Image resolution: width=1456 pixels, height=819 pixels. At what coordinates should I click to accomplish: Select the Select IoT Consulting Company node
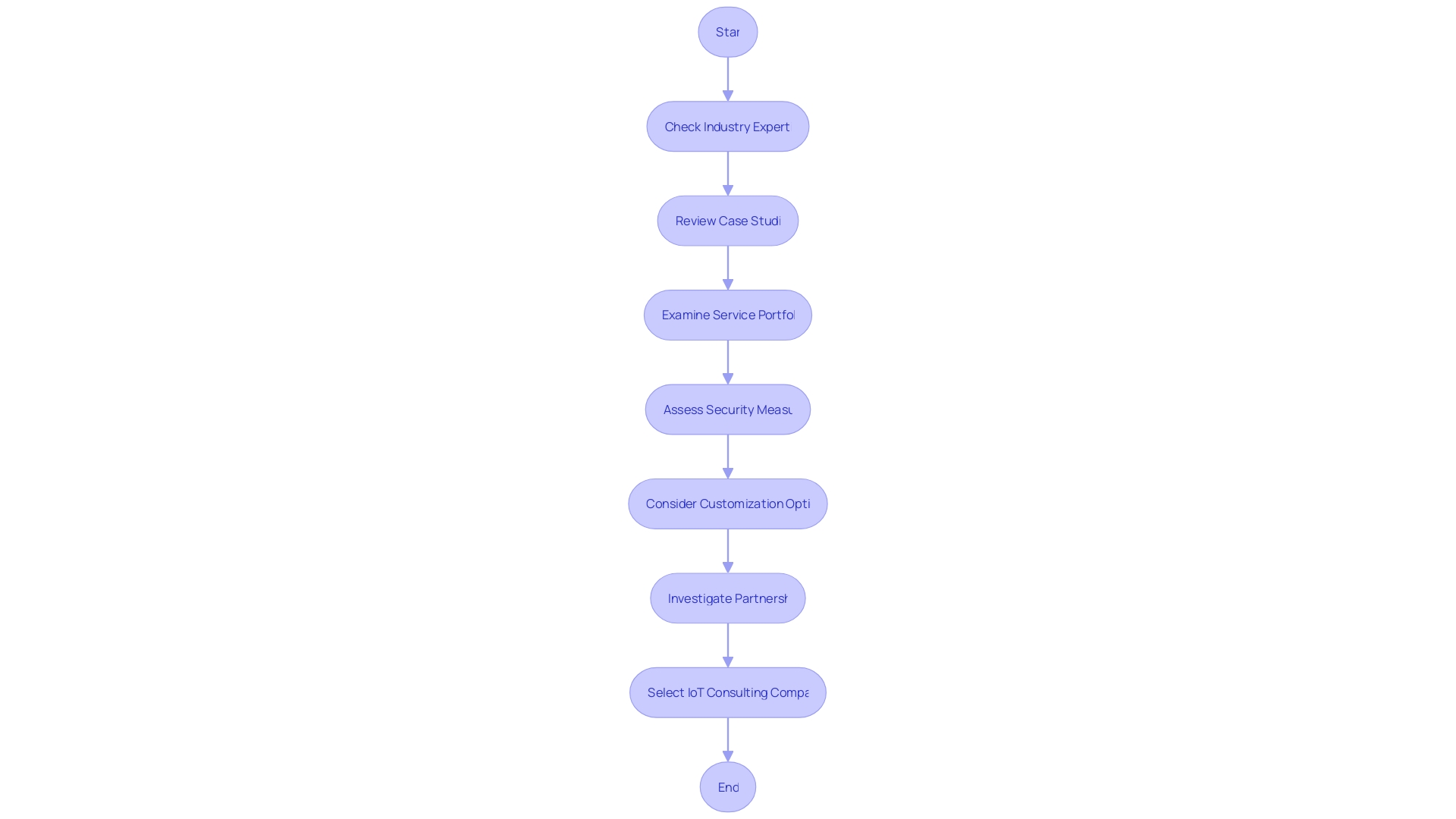[x=728, y=692]
